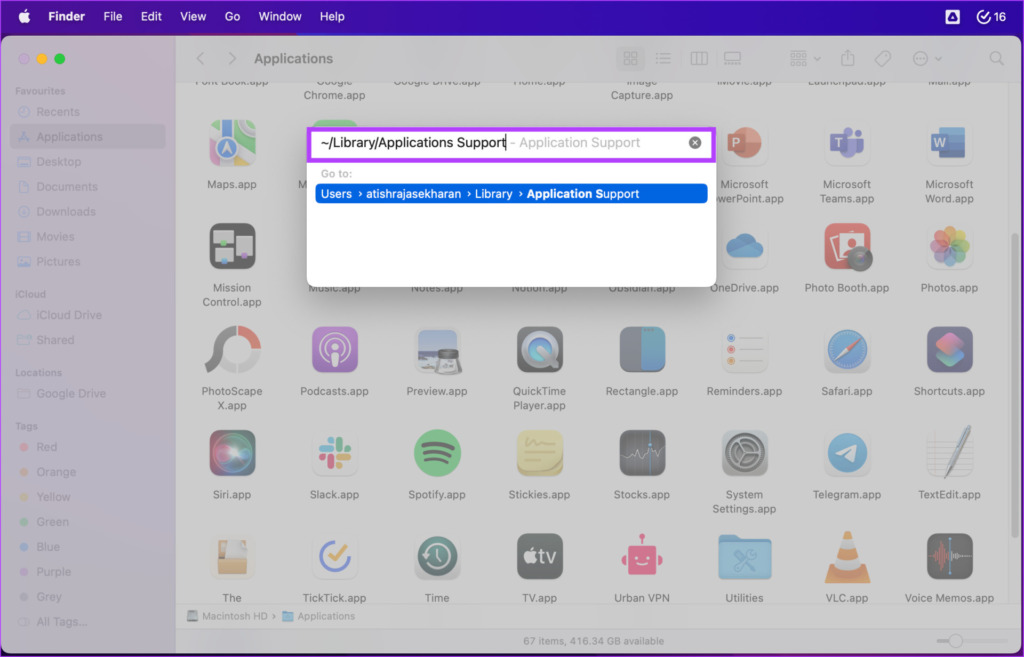Viewport: 1024px width, 657px height.
Task: Click the Edit Tags toolbar button
Action: 882,59
